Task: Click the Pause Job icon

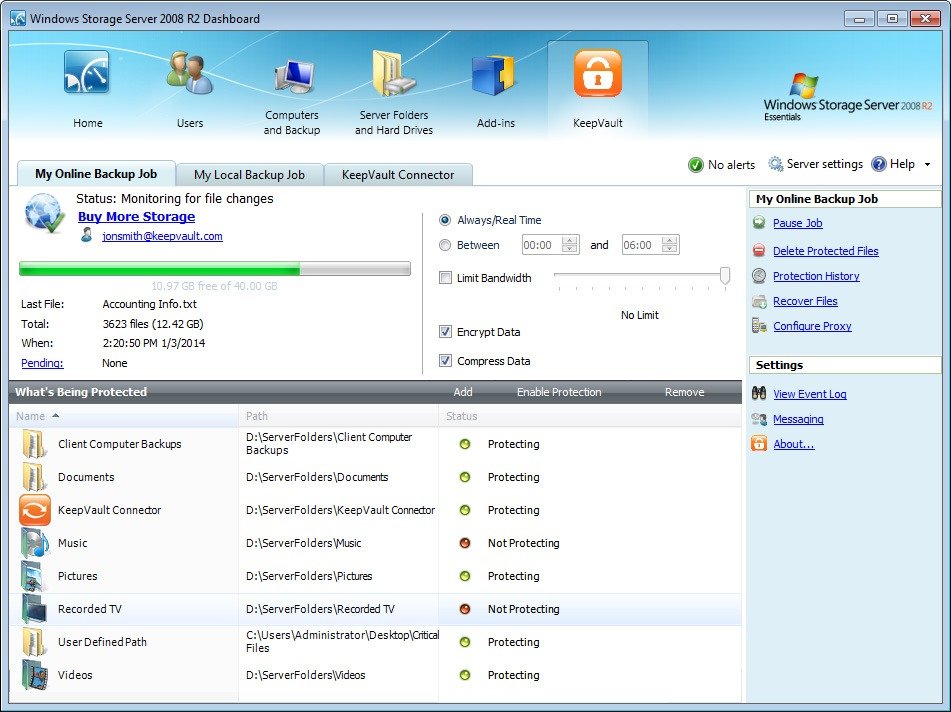Action: pos(759,223)
